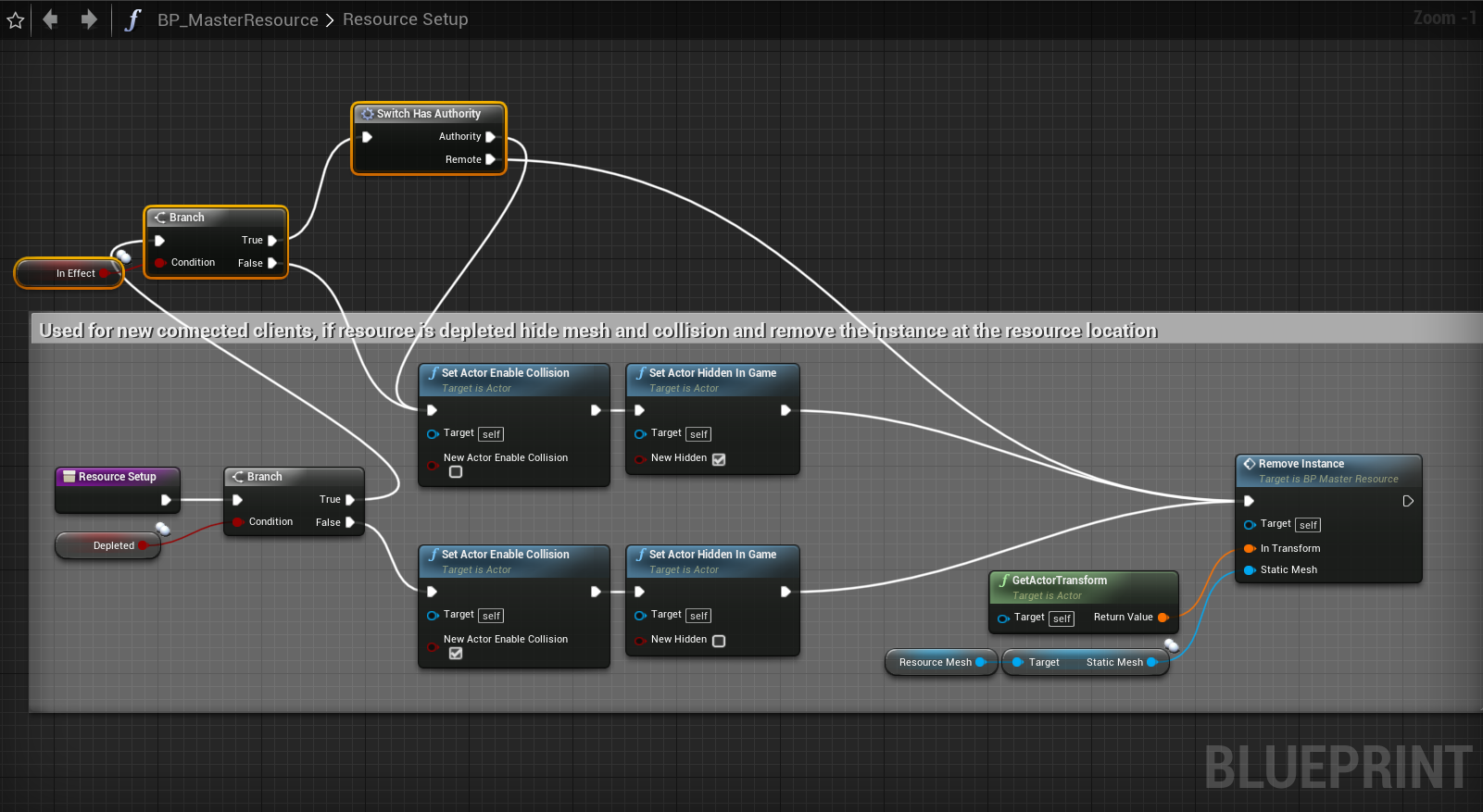
Task: Click the Authority output pin on Switch Has Authority
Action: coord(491,137)
